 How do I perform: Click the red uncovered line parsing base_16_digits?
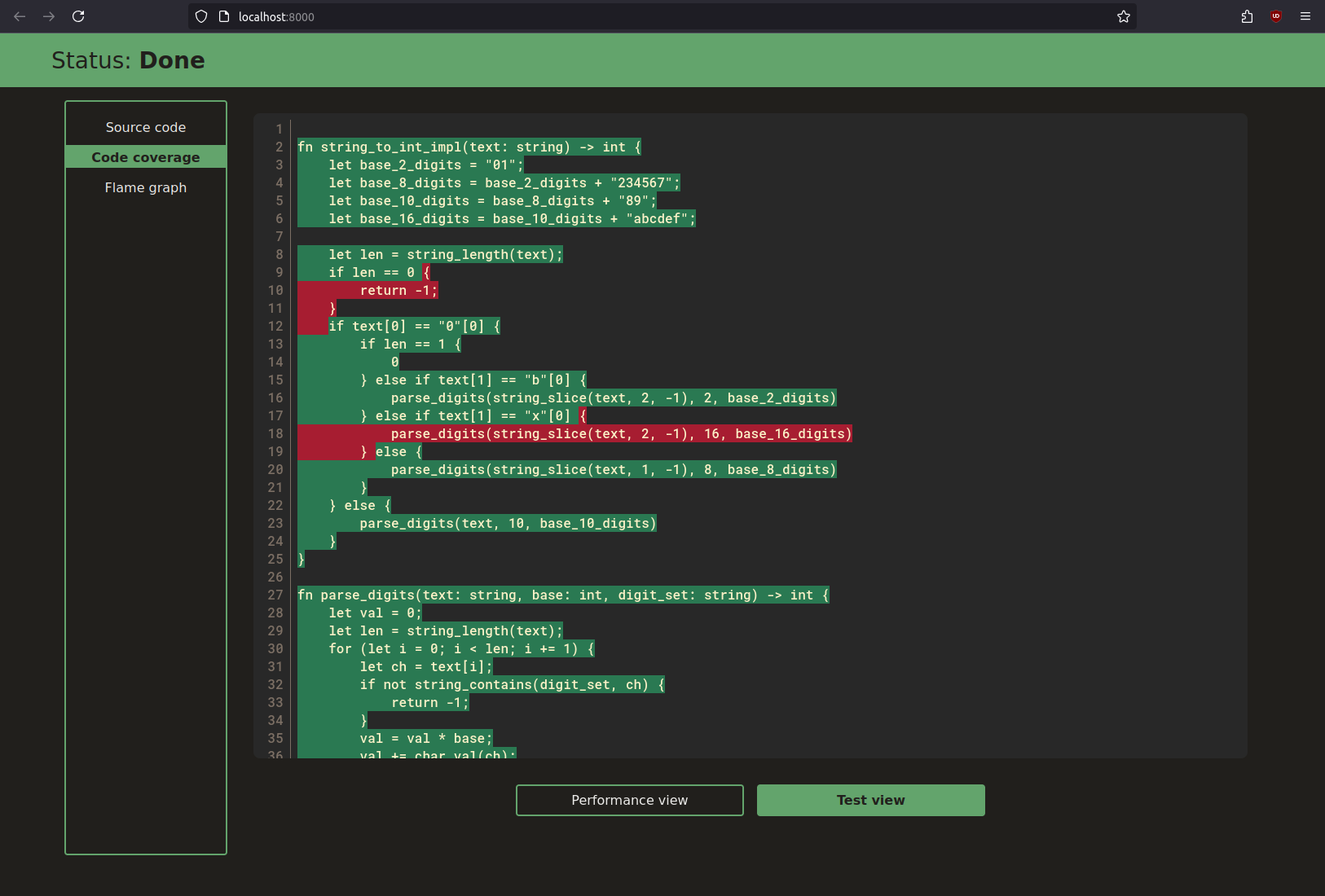click(621, 433)
